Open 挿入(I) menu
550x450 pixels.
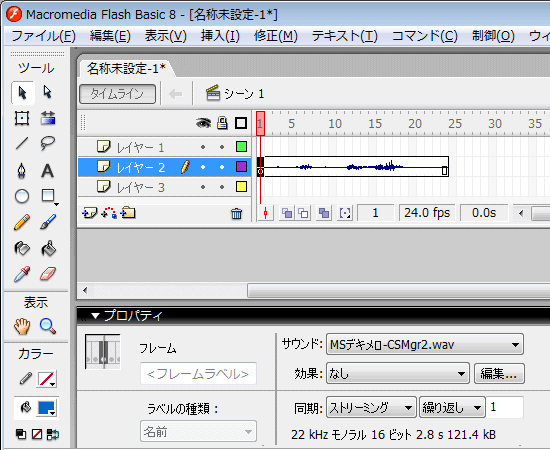(x=220, y=36)
